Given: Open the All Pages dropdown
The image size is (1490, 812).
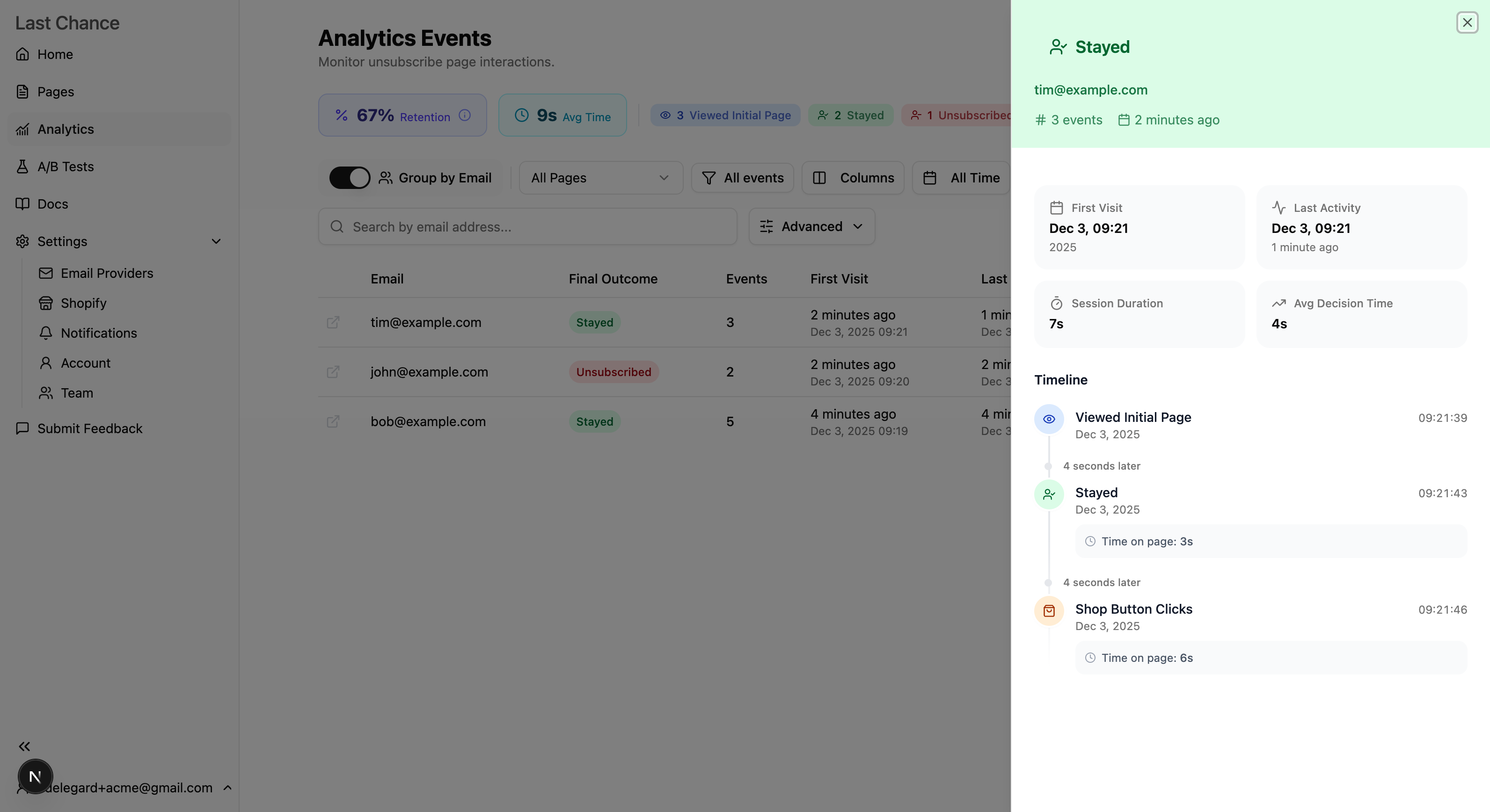Looking at the screenshot, I should click(x=600, y=178).
